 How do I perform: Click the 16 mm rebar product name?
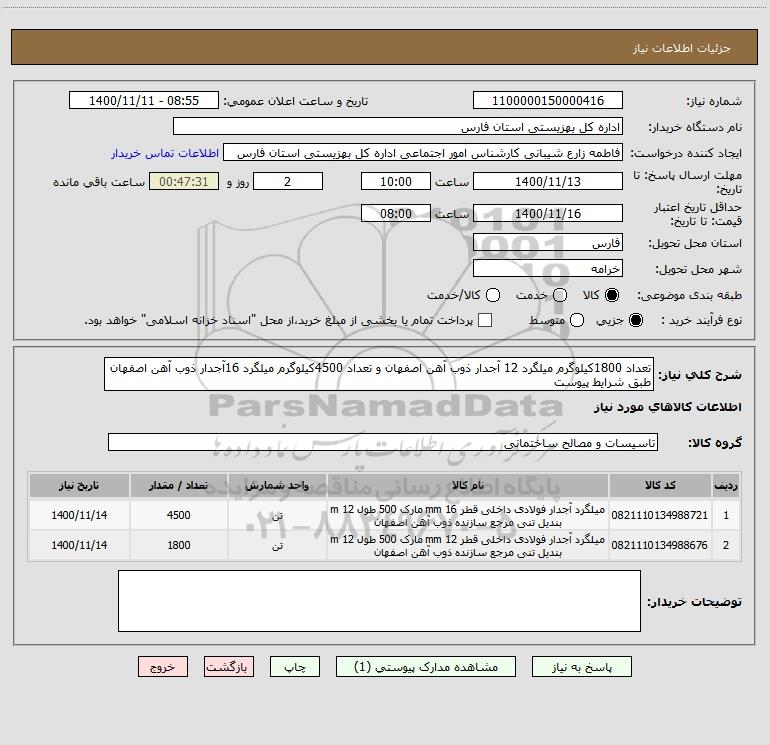tap(468, 515)
